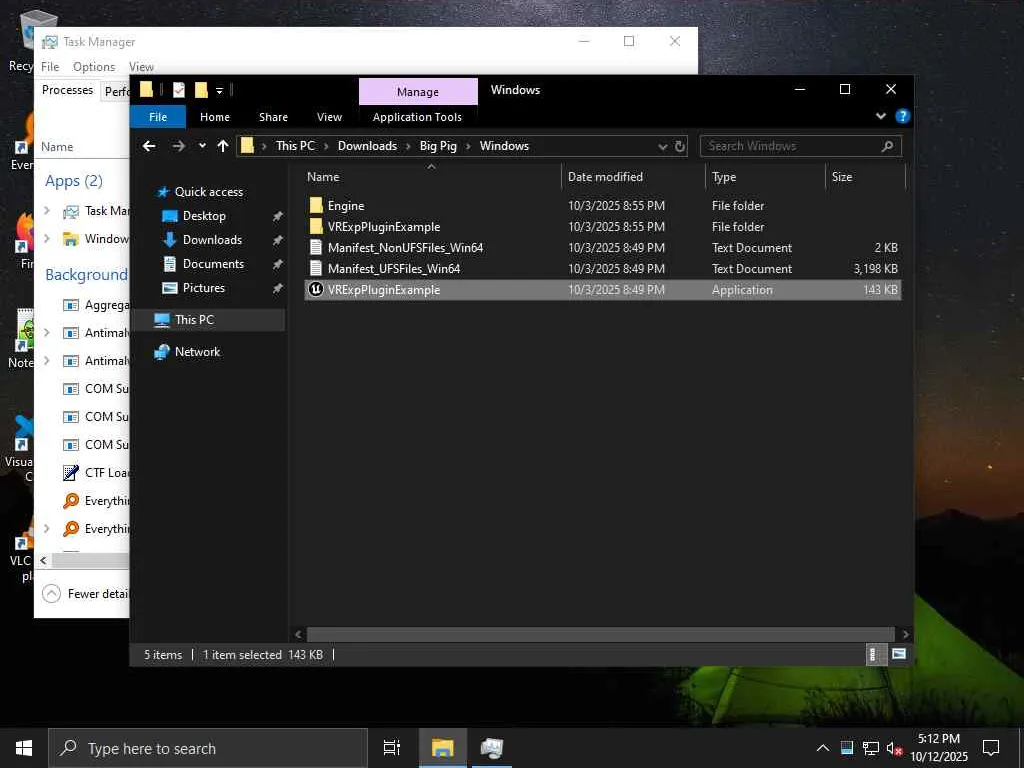
Task: Open Customize Quick Access Toolbar dropdown
Action: click(219, 91)
